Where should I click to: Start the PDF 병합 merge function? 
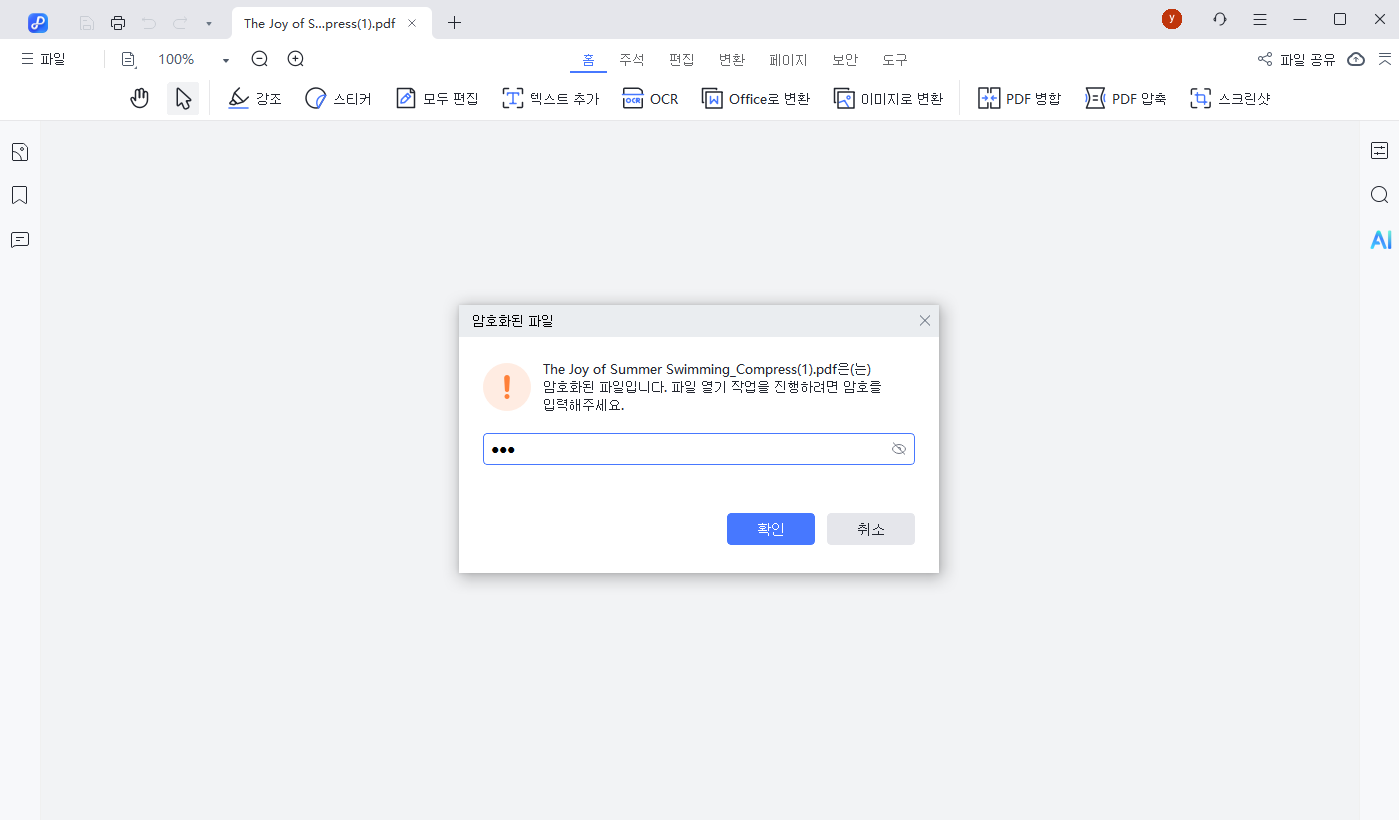coord(1018,97)
